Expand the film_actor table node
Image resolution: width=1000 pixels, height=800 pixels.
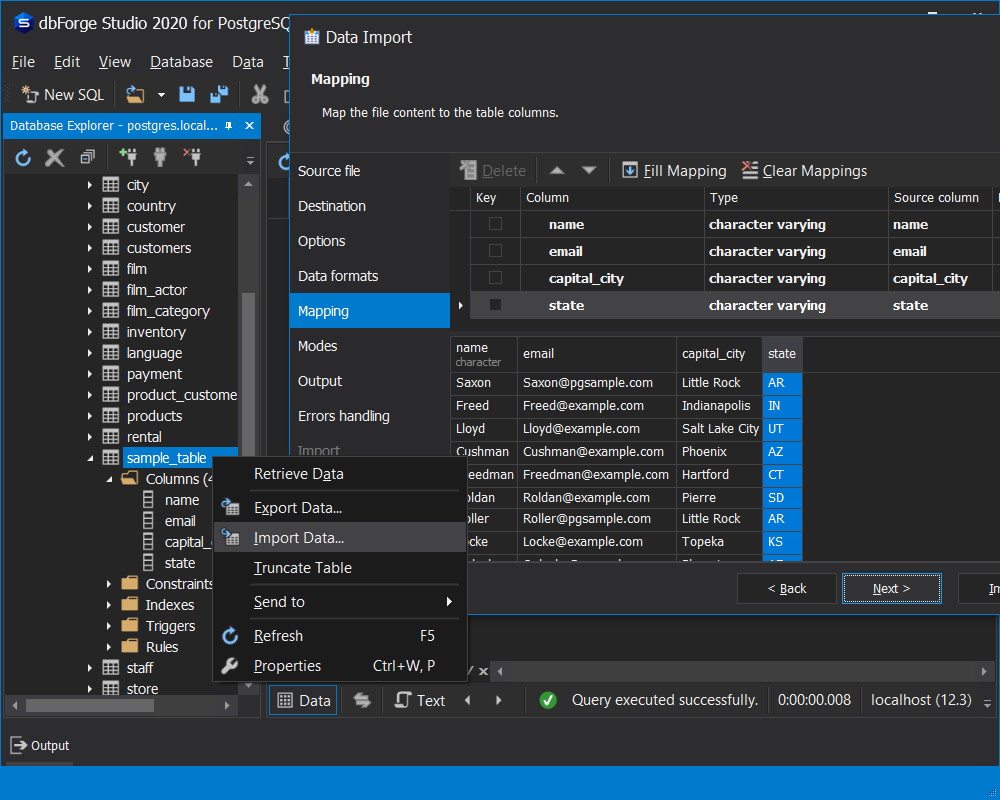tap(89, 290)
